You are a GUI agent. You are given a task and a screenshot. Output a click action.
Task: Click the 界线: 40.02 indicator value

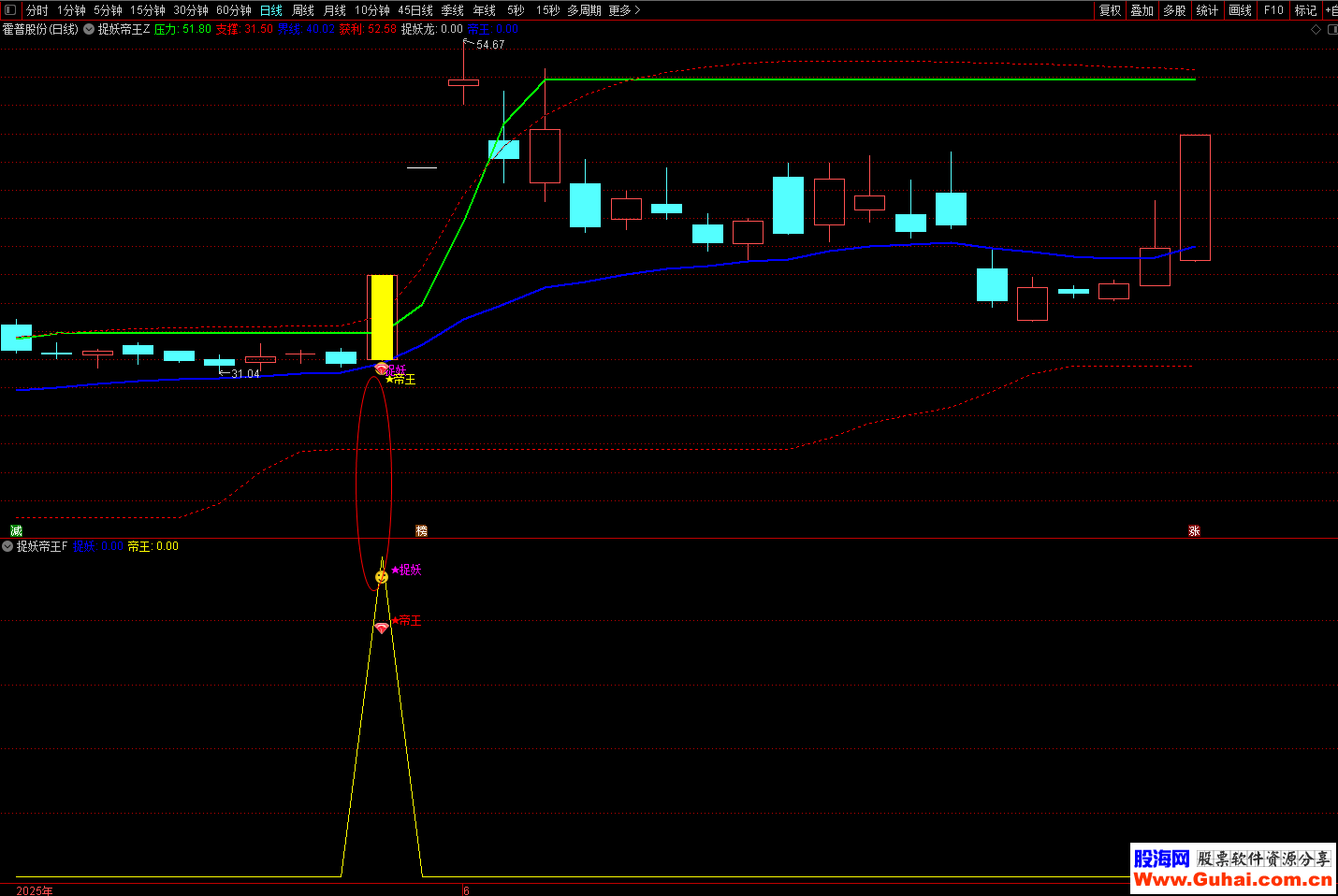click(x=306, y=29)
